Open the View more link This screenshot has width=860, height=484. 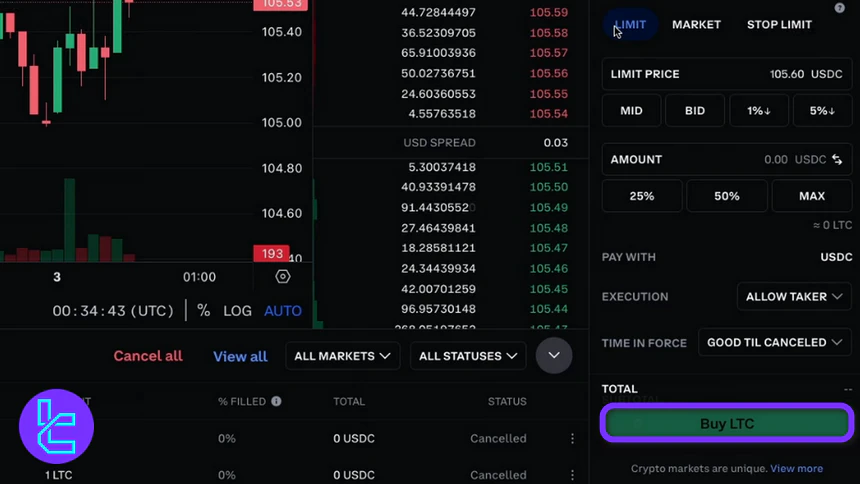796,469
